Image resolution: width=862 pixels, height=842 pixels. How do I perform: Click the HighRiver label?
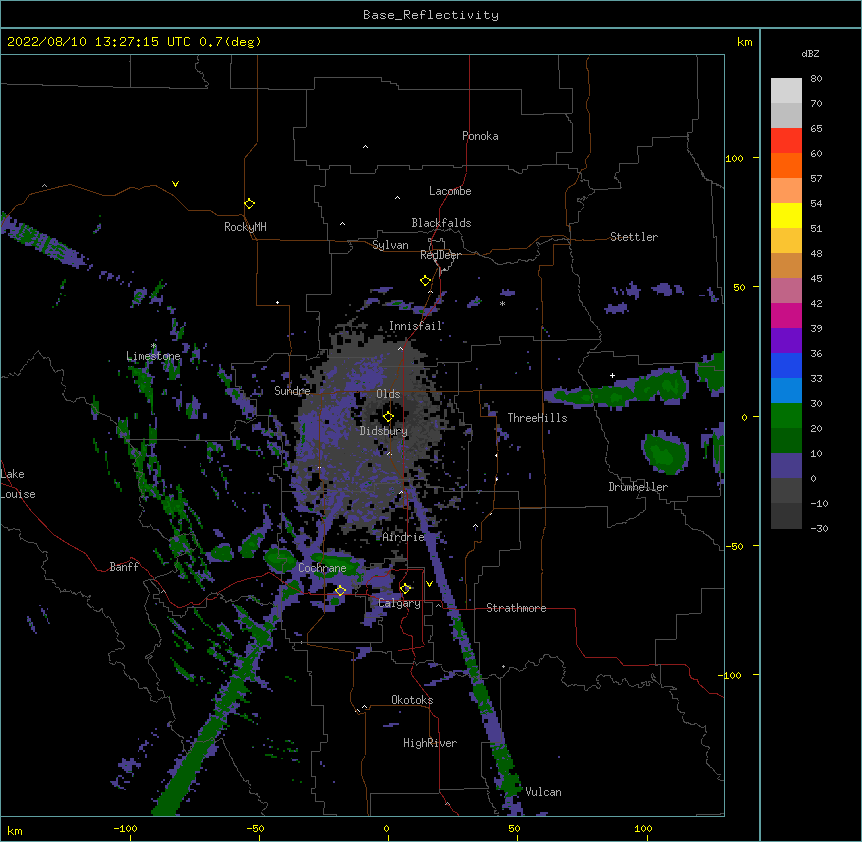point(430,743)
